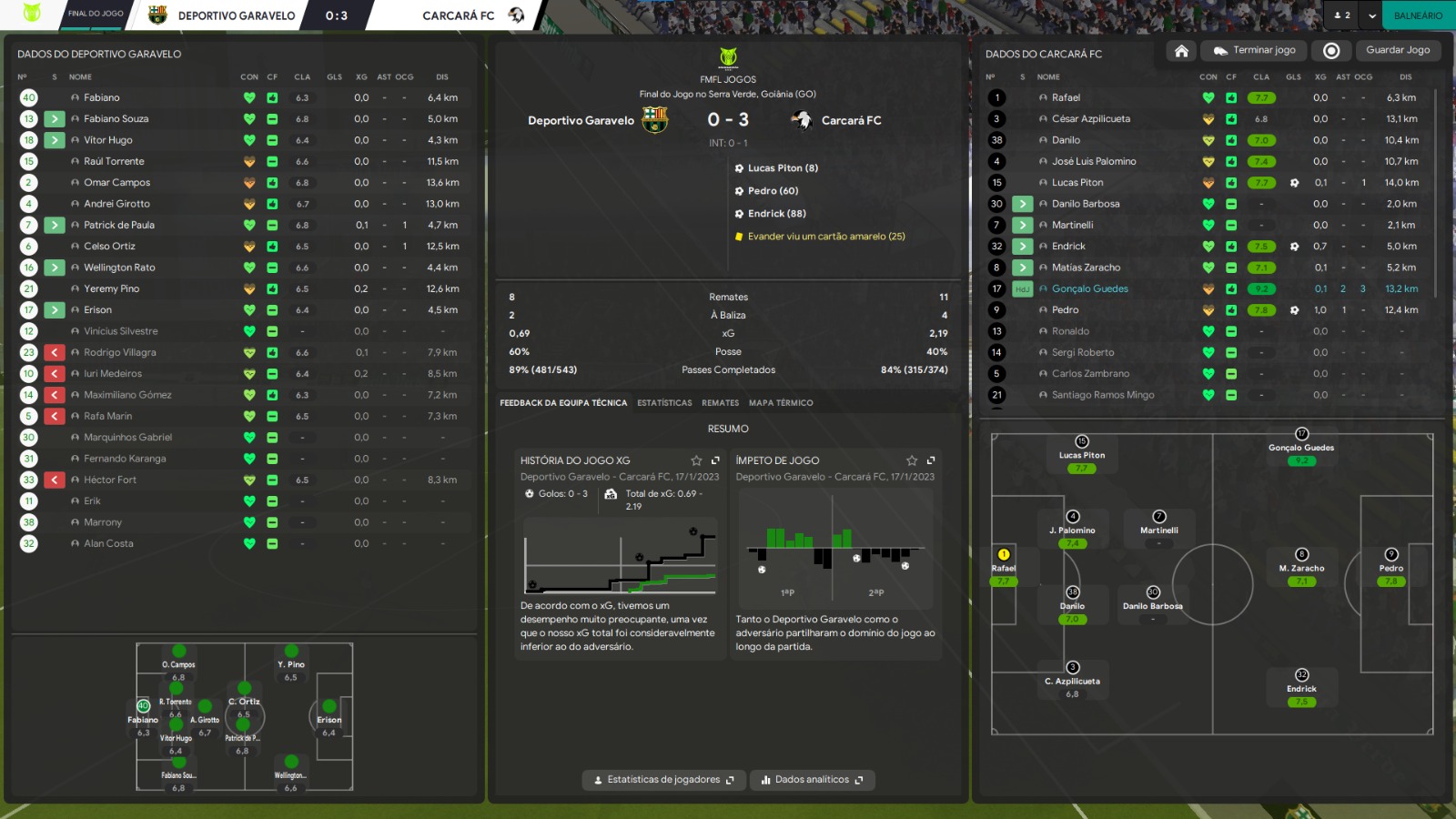The height and width of the screenshot is (819, 1456).
Task: Click the Guardar Jogo button
Action: click(1397, 51)
